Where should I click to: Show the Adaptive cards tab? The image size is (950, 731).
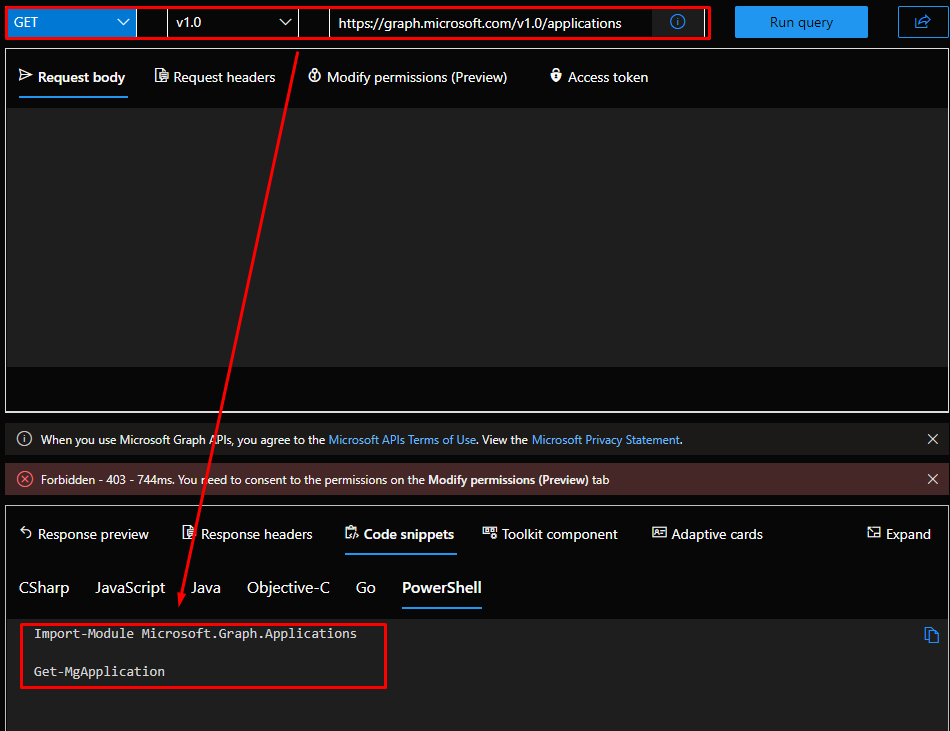click(707, 534)
